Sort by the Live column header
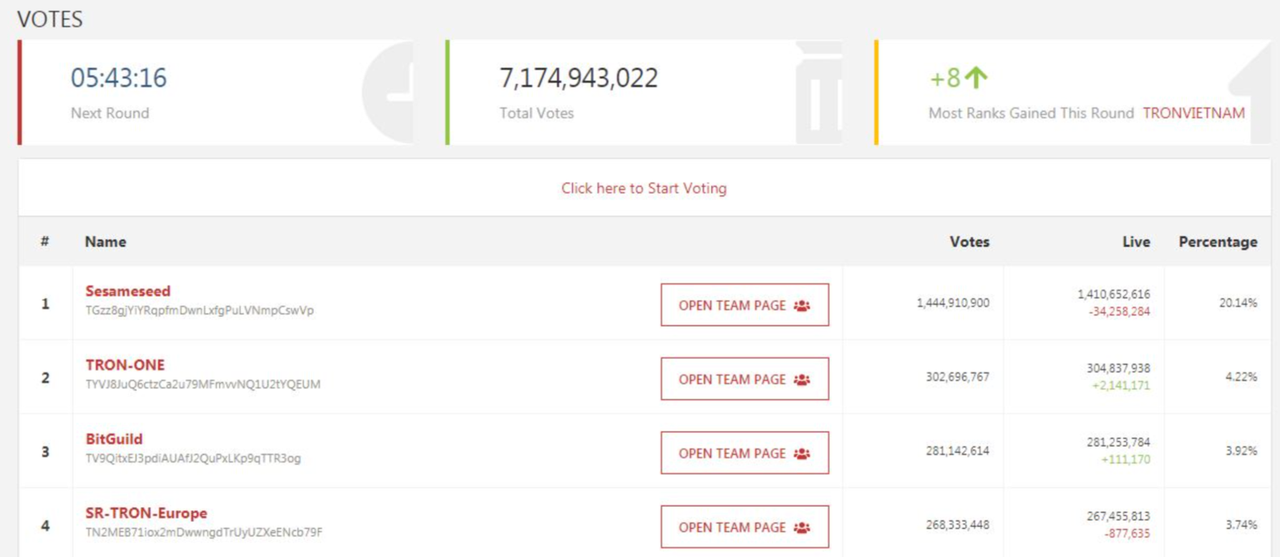 1136,242
